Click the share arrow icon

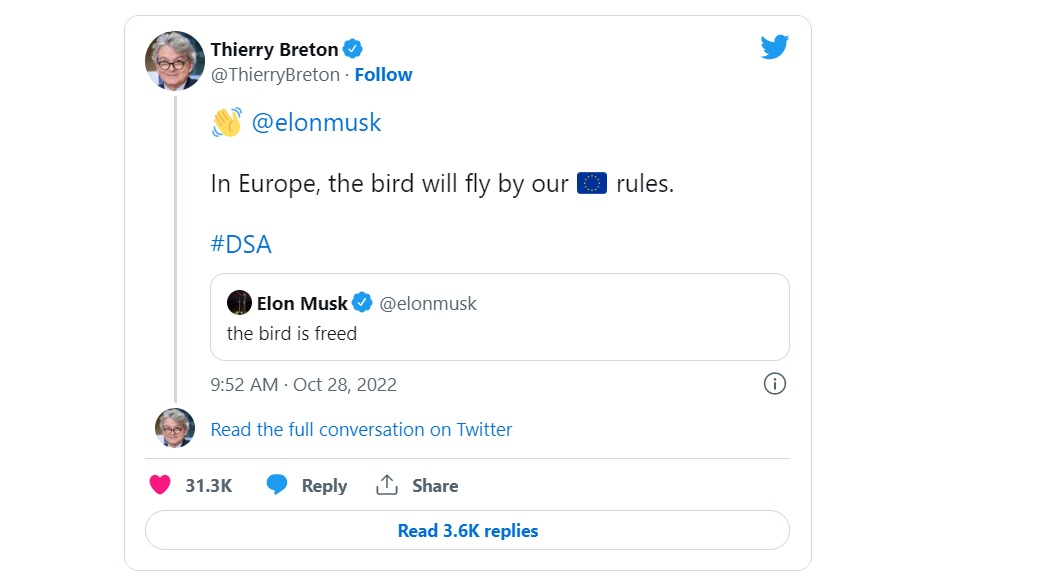387,485
